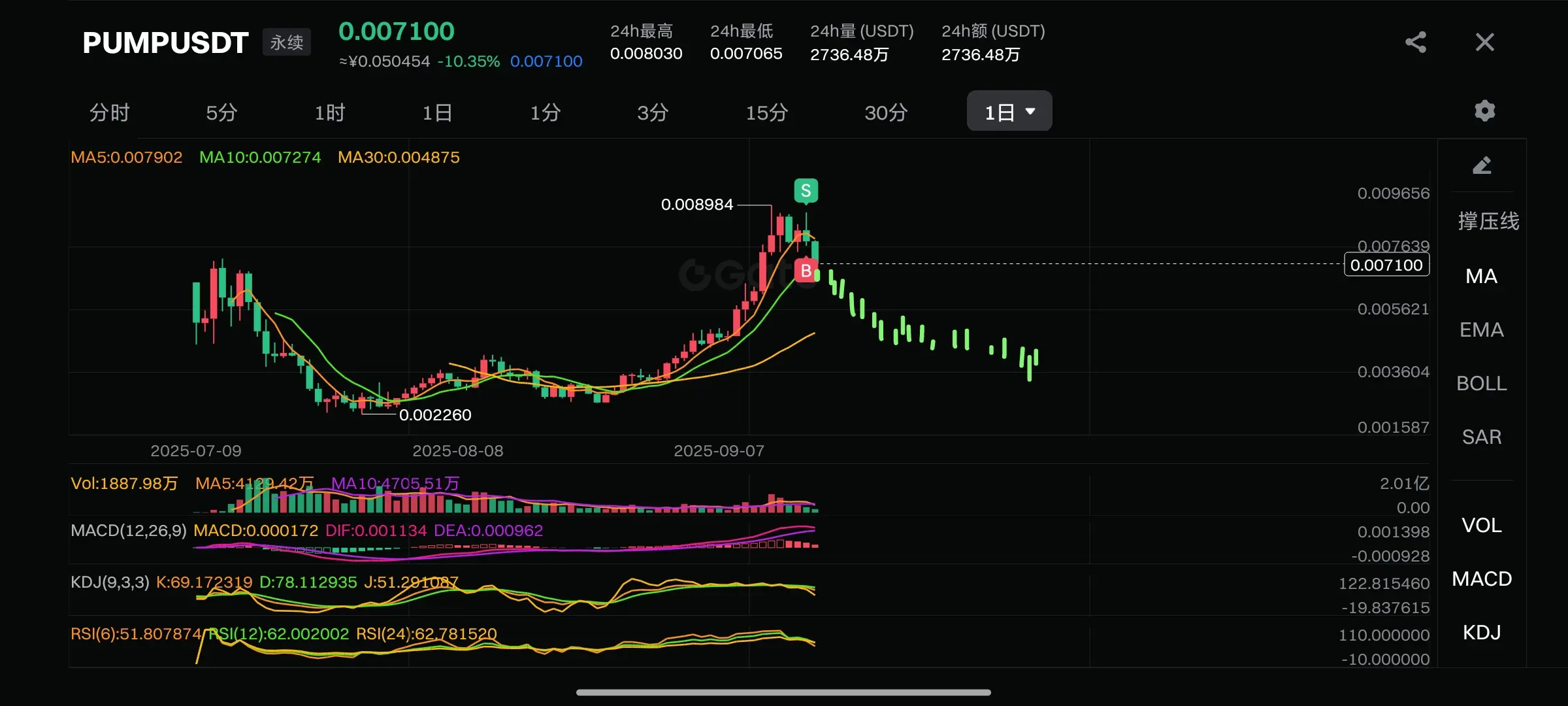Switch to 5分 interval
The image size is (1568, 706).
coord(221,112)
